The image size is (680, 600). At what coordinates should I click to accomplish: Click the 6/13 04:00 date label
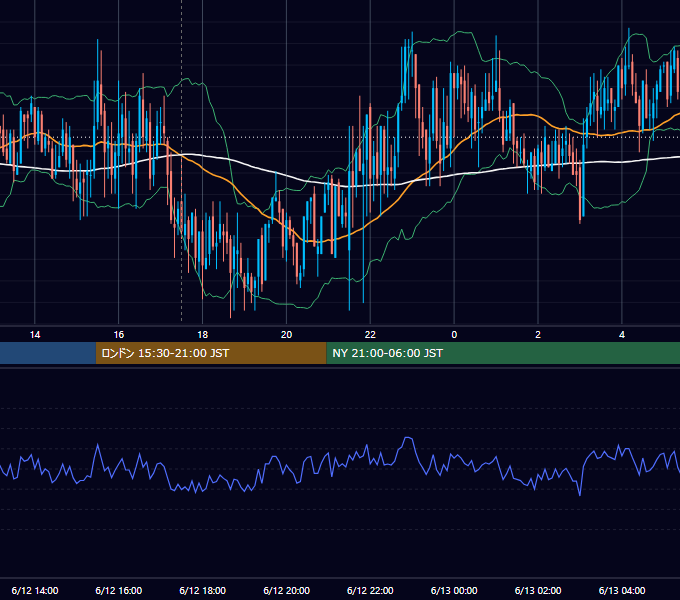point(622,590)
